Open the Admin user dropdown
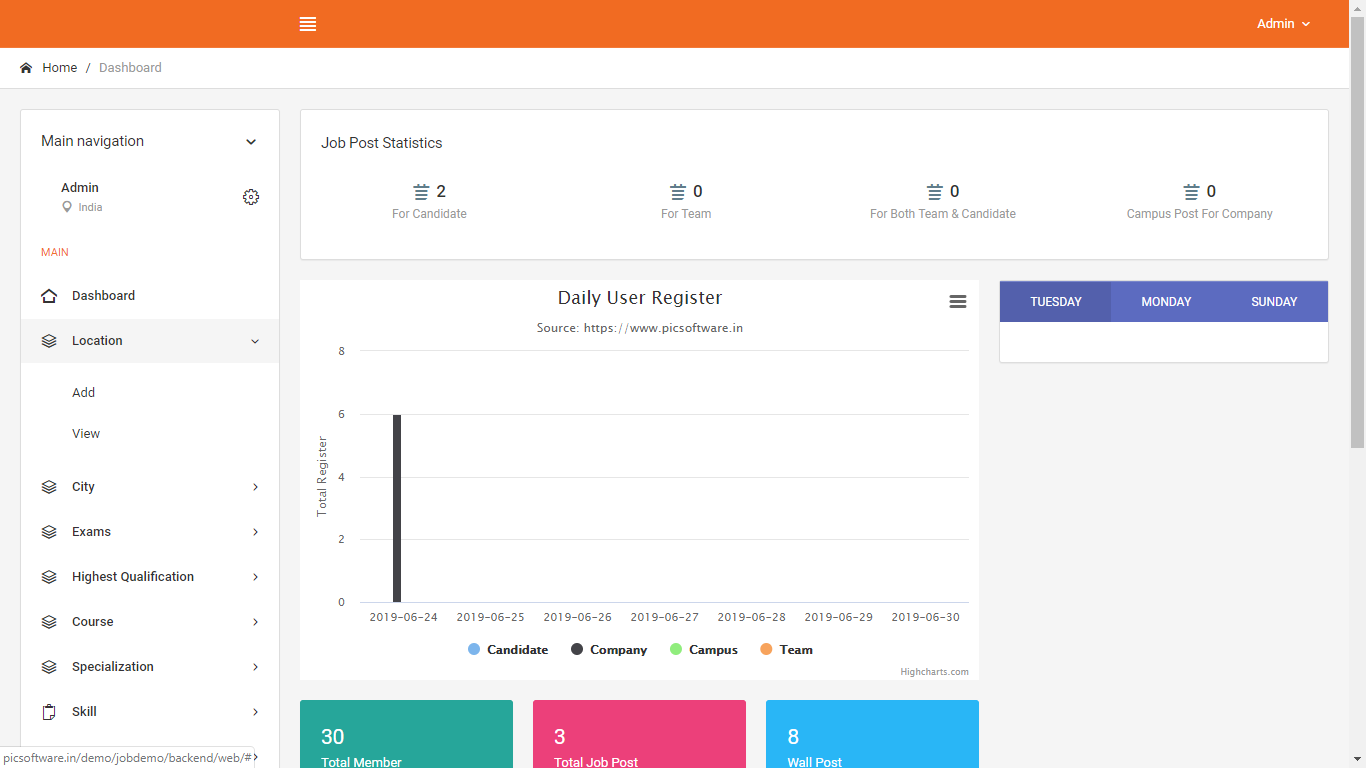The image size is (1366, 768). pos(1283,24)
